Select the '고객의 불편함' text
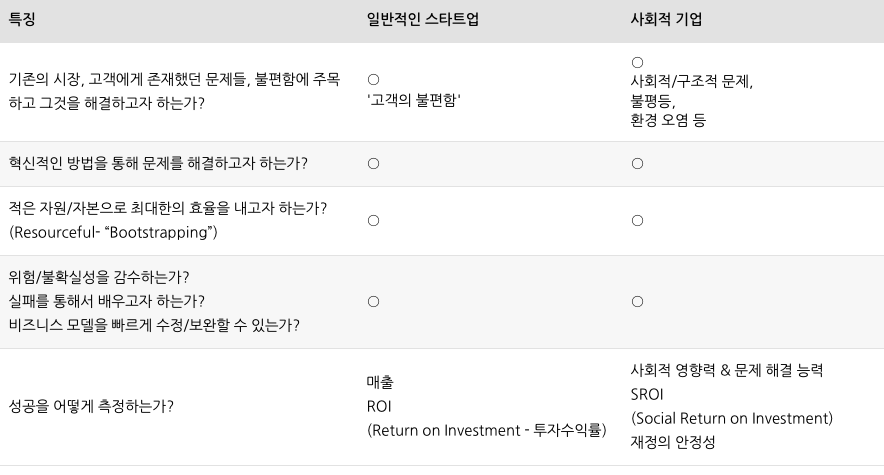The height and width of the screenshot is (475, 884). 414,100
